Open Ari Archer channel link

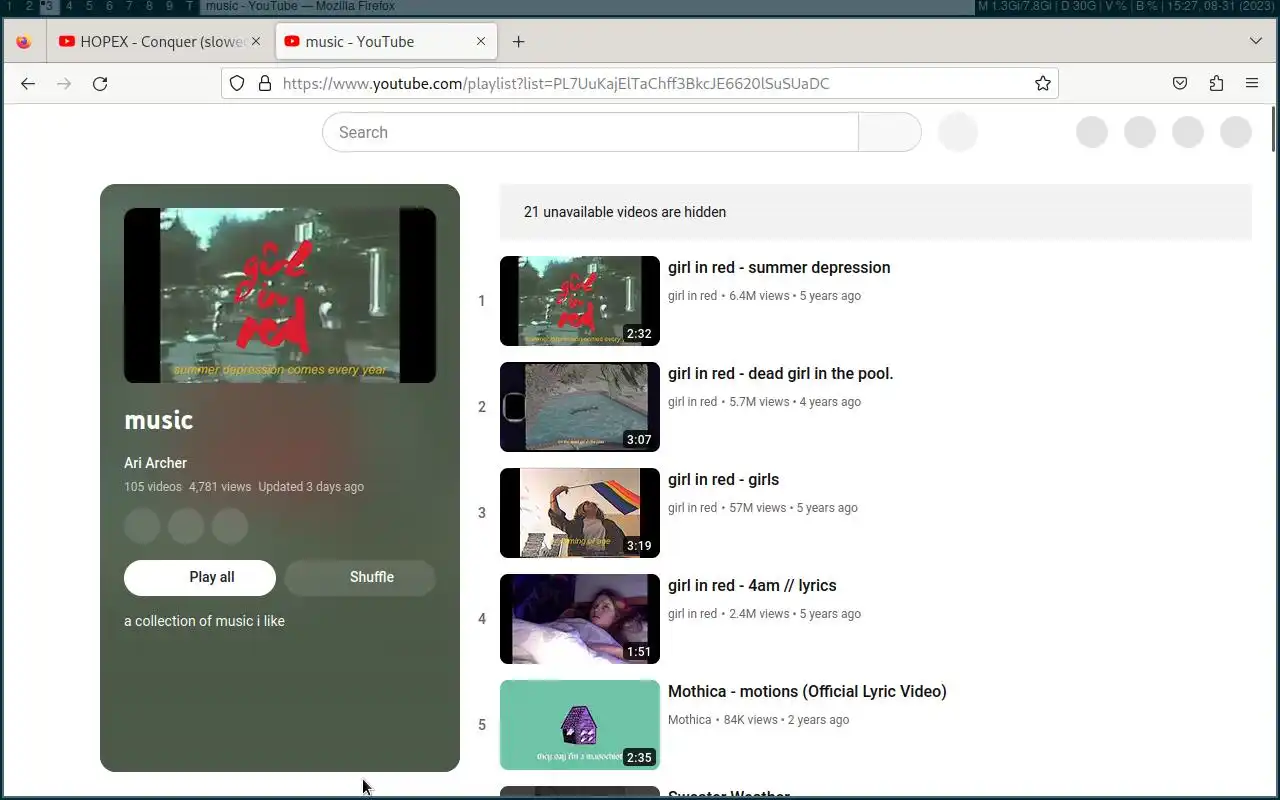(x=155, y=463)
